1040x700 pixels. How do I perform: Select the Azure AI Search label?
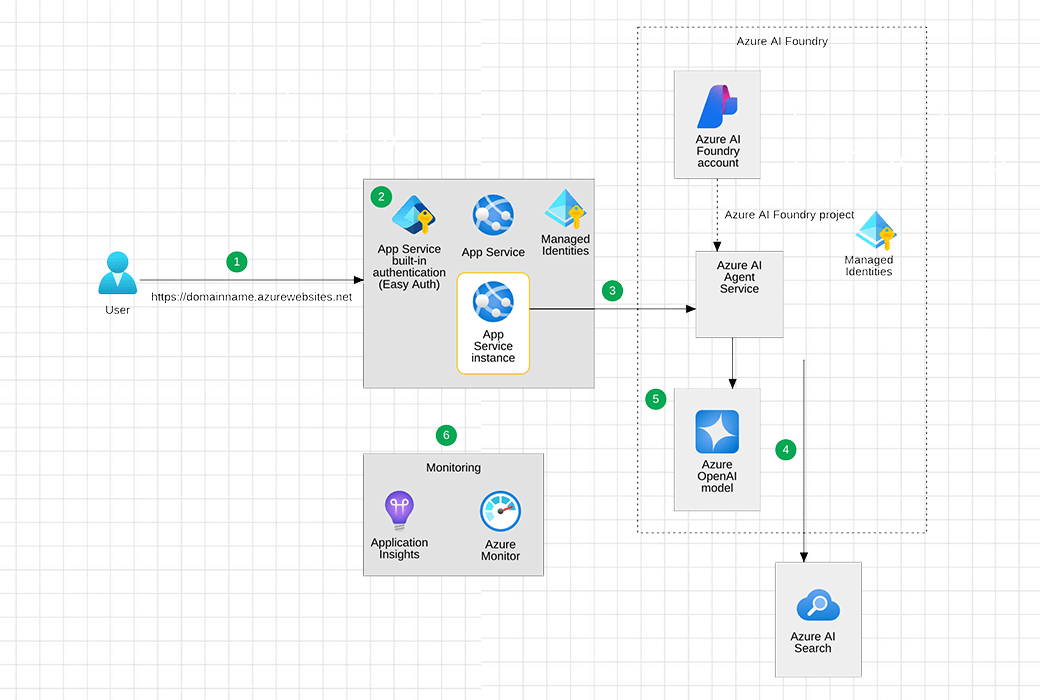(812, 642)
